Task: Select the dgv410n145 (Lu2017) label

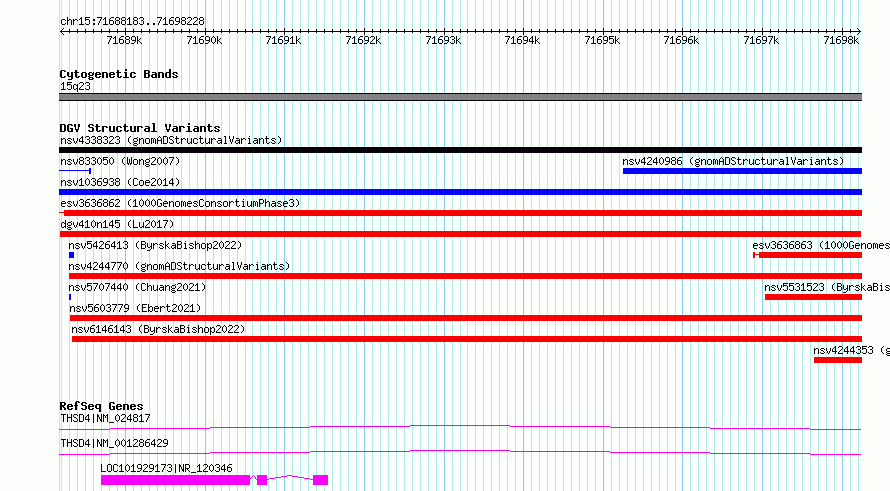Action: [117, 224]
